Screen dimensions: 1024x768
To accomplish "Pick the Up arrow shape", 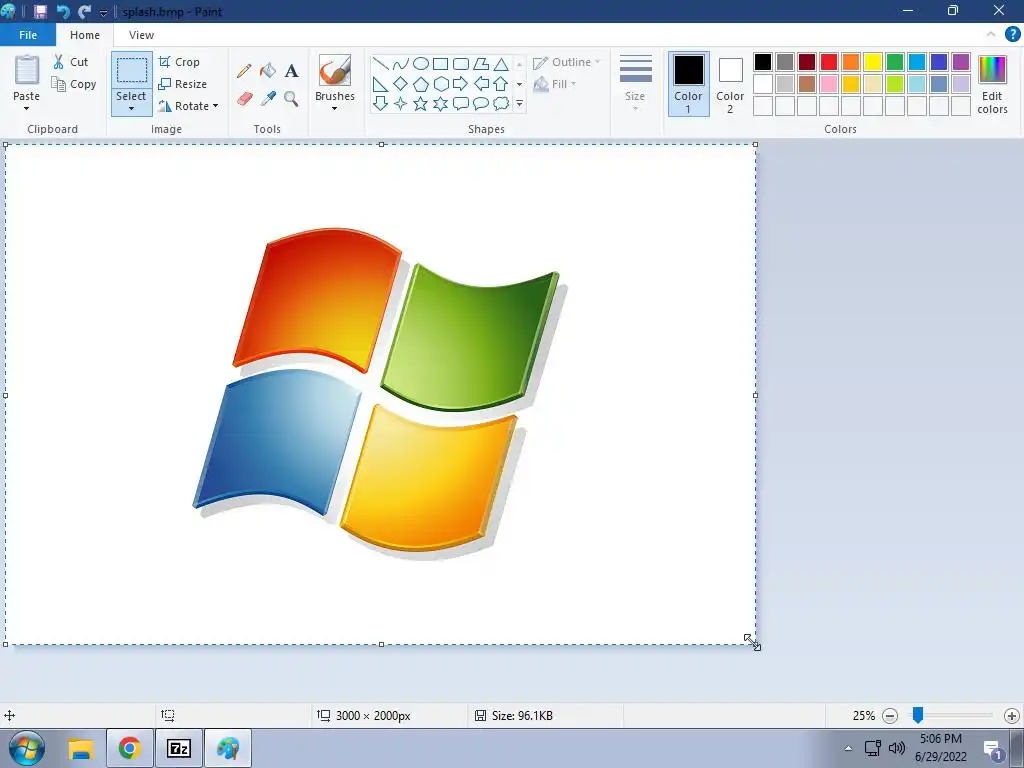I will 501,84.
